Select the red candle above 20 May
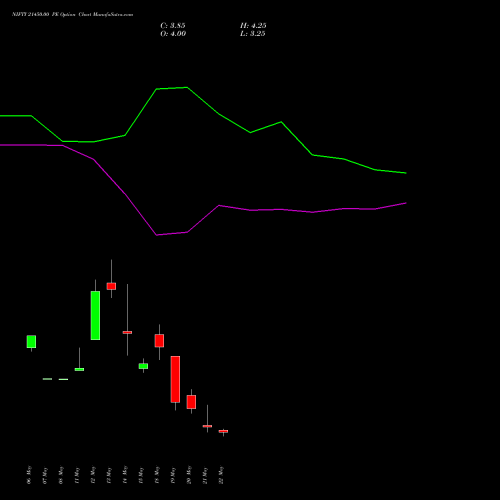Viewport: 500px width, 500px height. click(191, 402)
